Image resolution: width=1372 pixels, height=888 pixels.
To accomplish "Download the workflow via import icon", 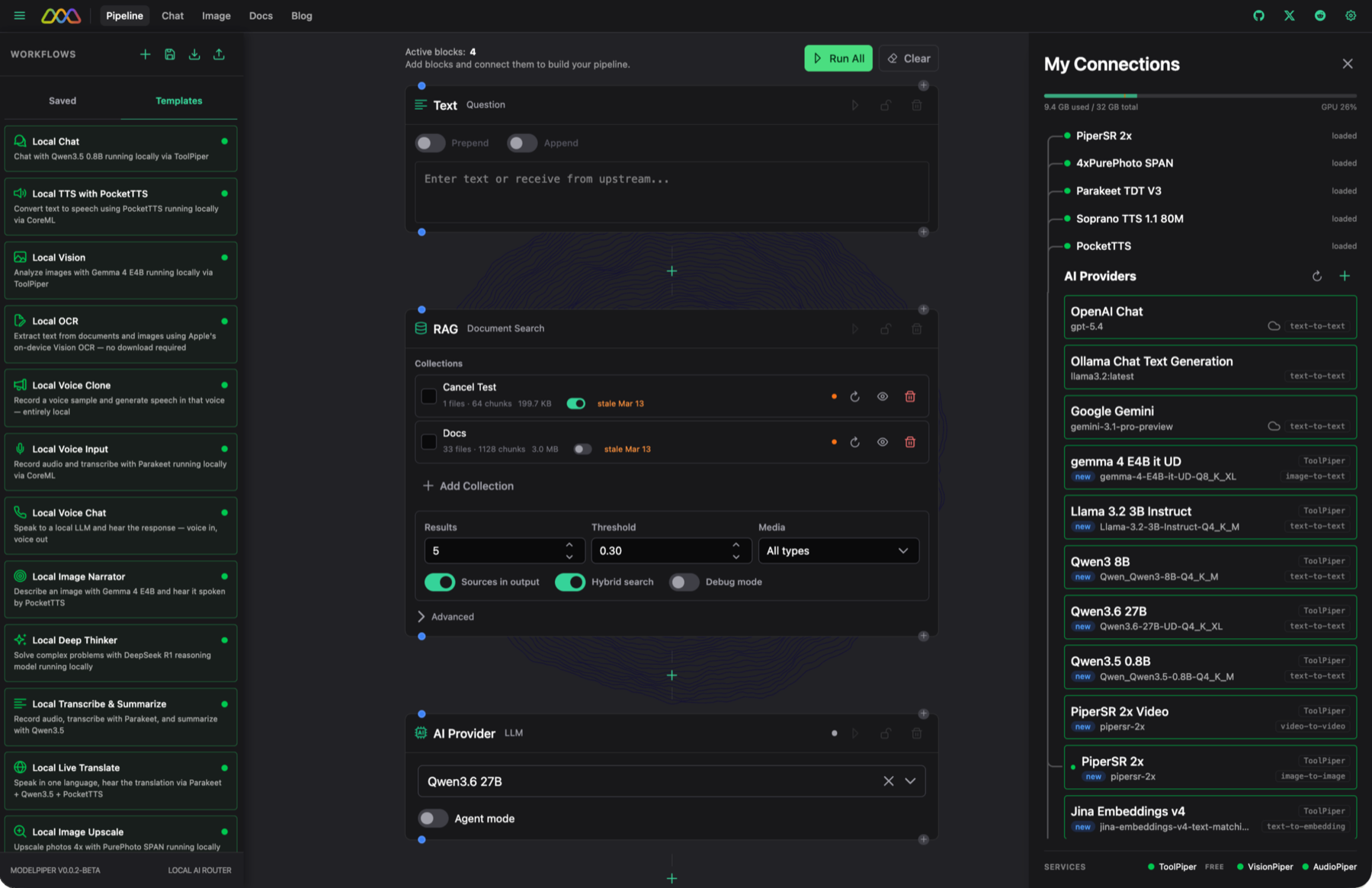I will (194, 54).
